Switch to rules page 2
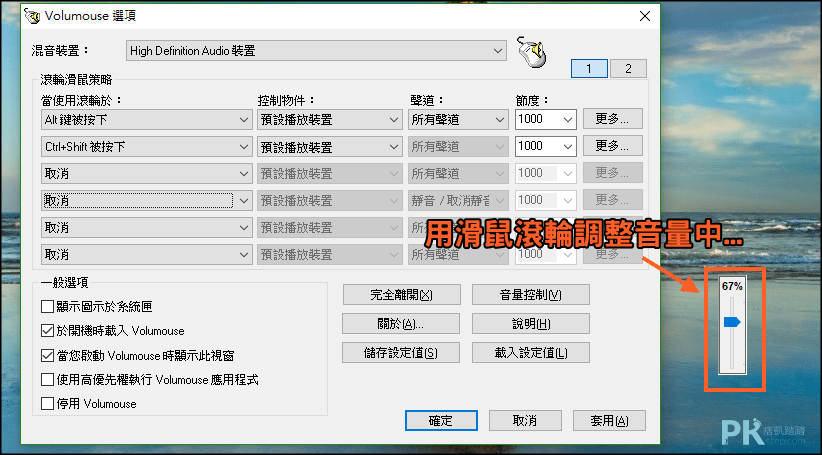 click(628, 69)
